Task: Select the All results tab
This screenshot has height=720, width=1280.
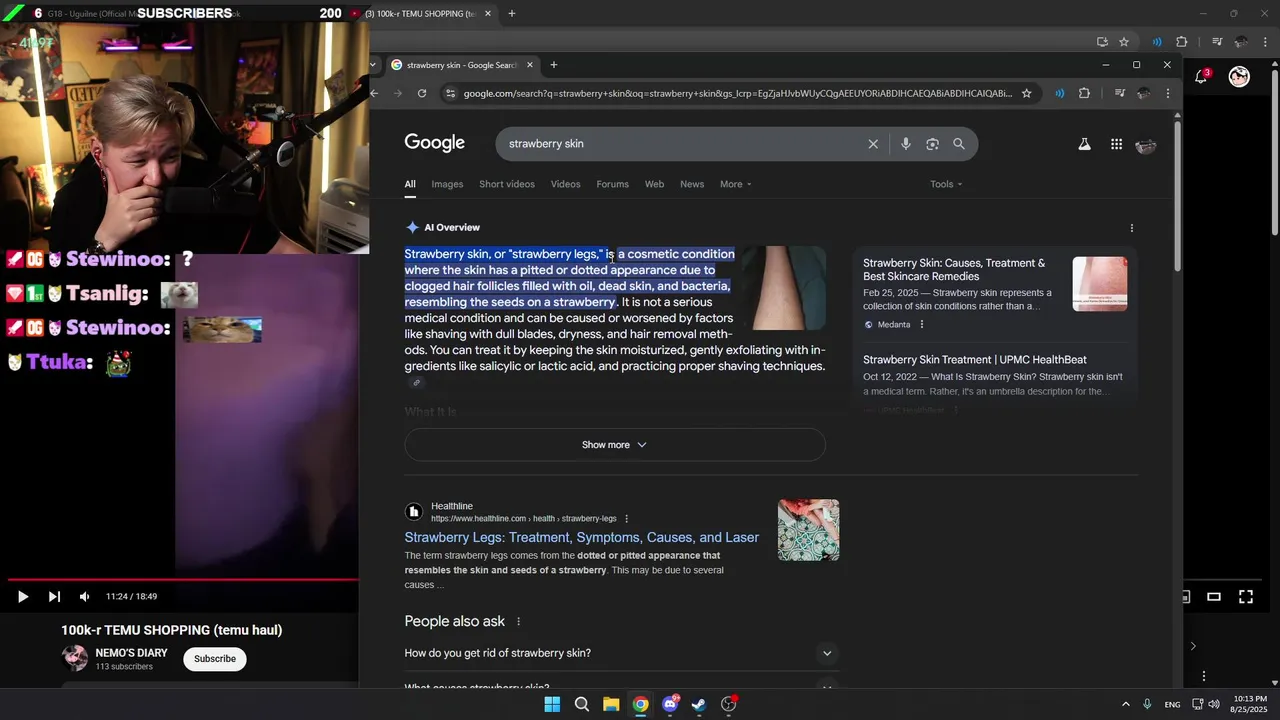Action: tap(410, 184)
